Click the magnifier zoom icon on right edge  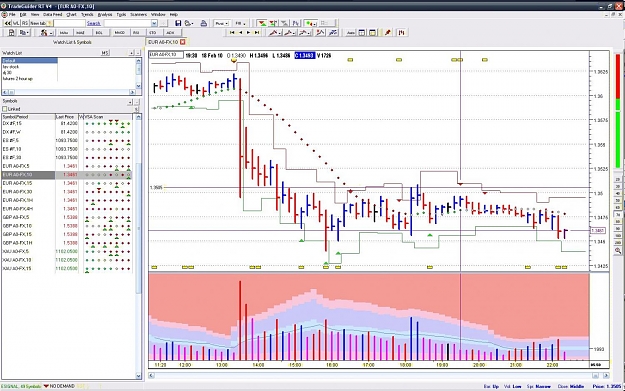[618, 250]
